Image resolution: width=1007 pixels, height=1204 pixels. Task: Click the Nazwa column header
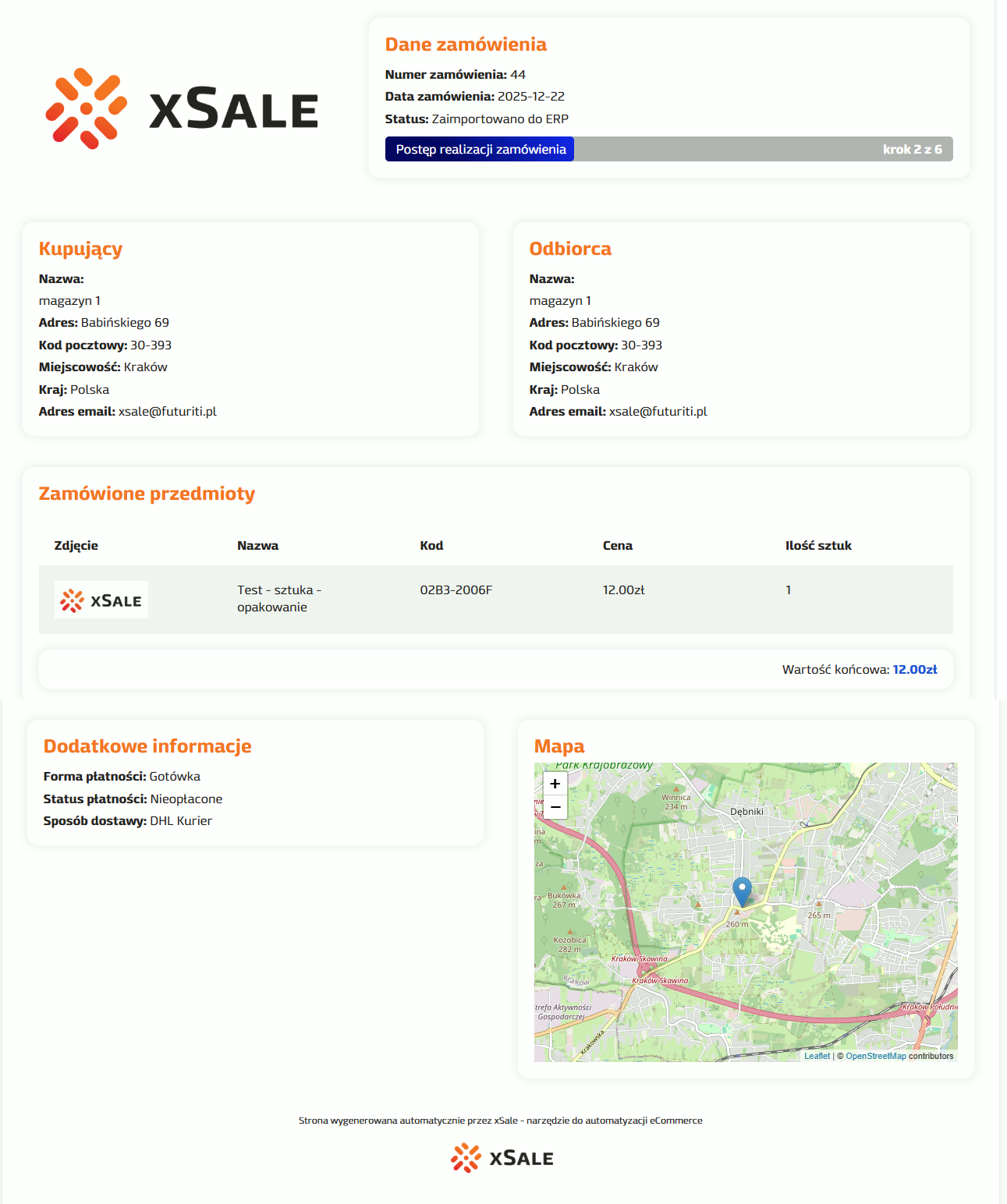(x=257, y=546)
